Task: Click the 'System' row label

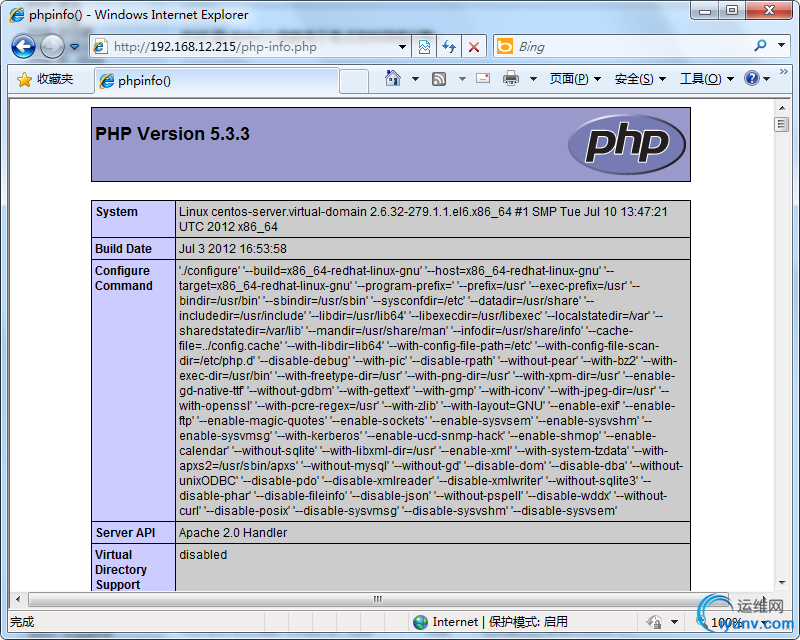Action: click(117, 212)
